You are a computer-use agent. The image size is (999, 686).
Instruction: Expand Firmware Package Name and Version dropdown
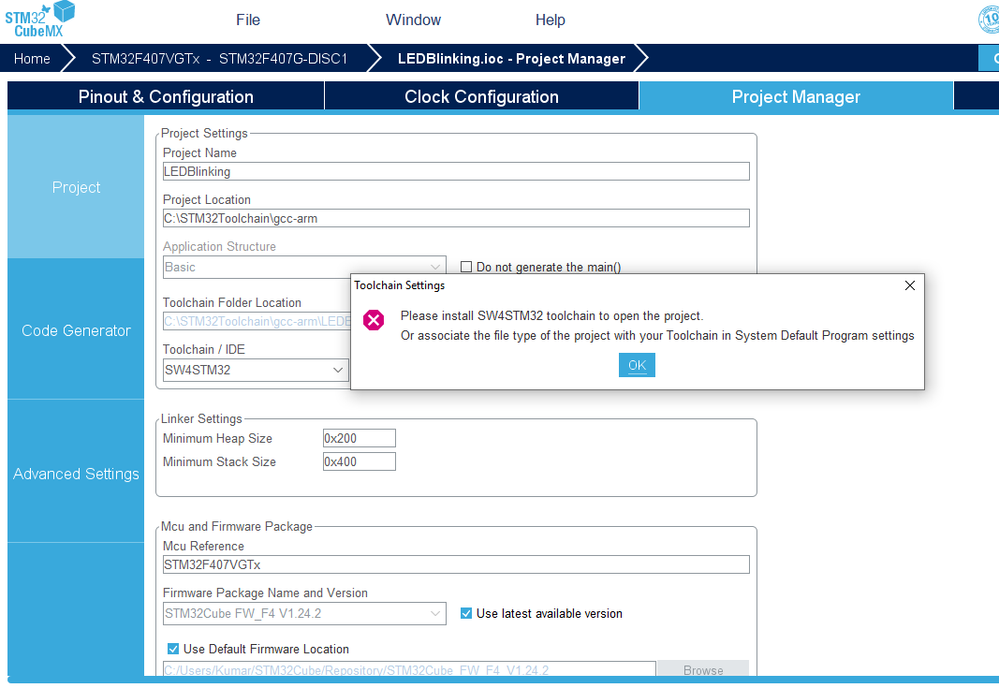304,613
